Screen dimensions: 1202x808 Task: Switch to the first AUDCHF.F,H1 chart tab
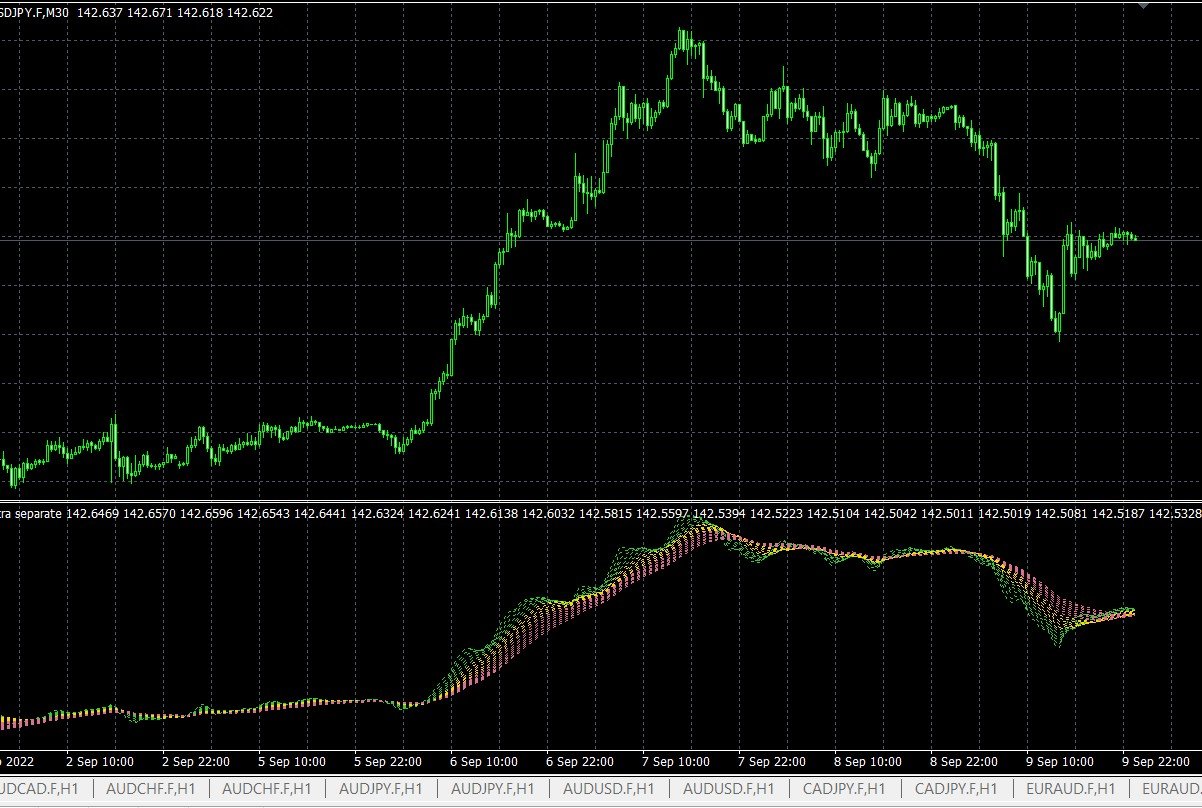[149, 789]
